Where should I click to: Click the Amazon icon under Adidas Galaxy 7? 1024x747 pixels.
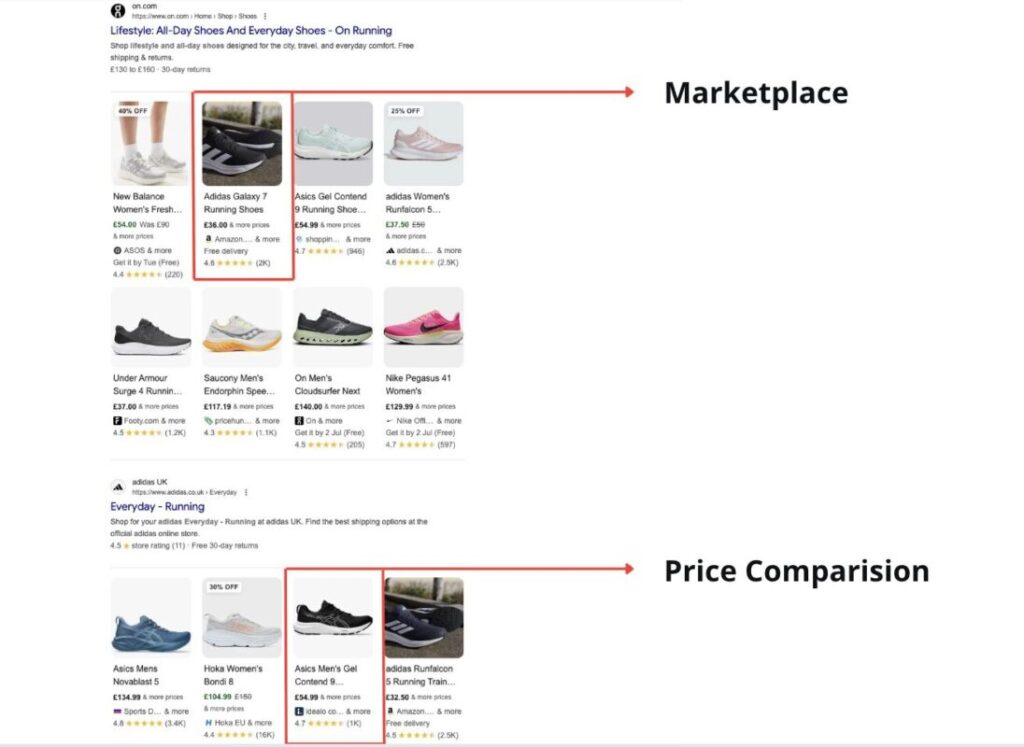click(208, 239)
